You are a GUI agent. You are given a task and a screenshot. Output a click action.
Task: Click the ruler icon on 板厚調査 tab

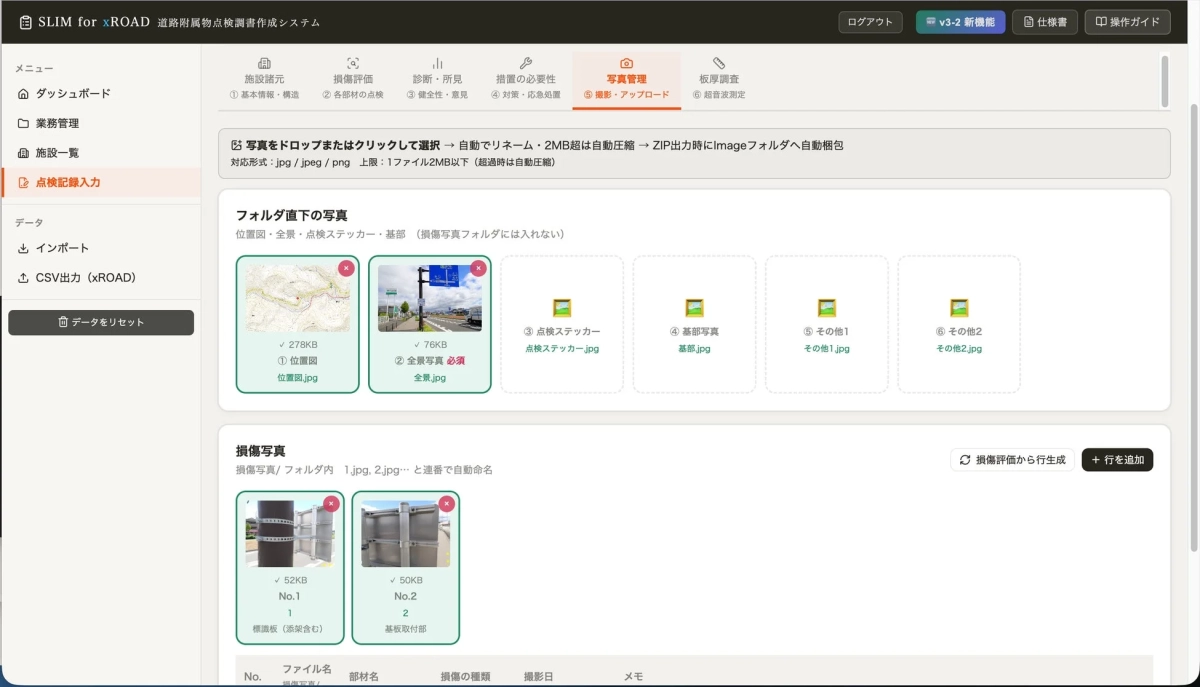tap(719, 63)
